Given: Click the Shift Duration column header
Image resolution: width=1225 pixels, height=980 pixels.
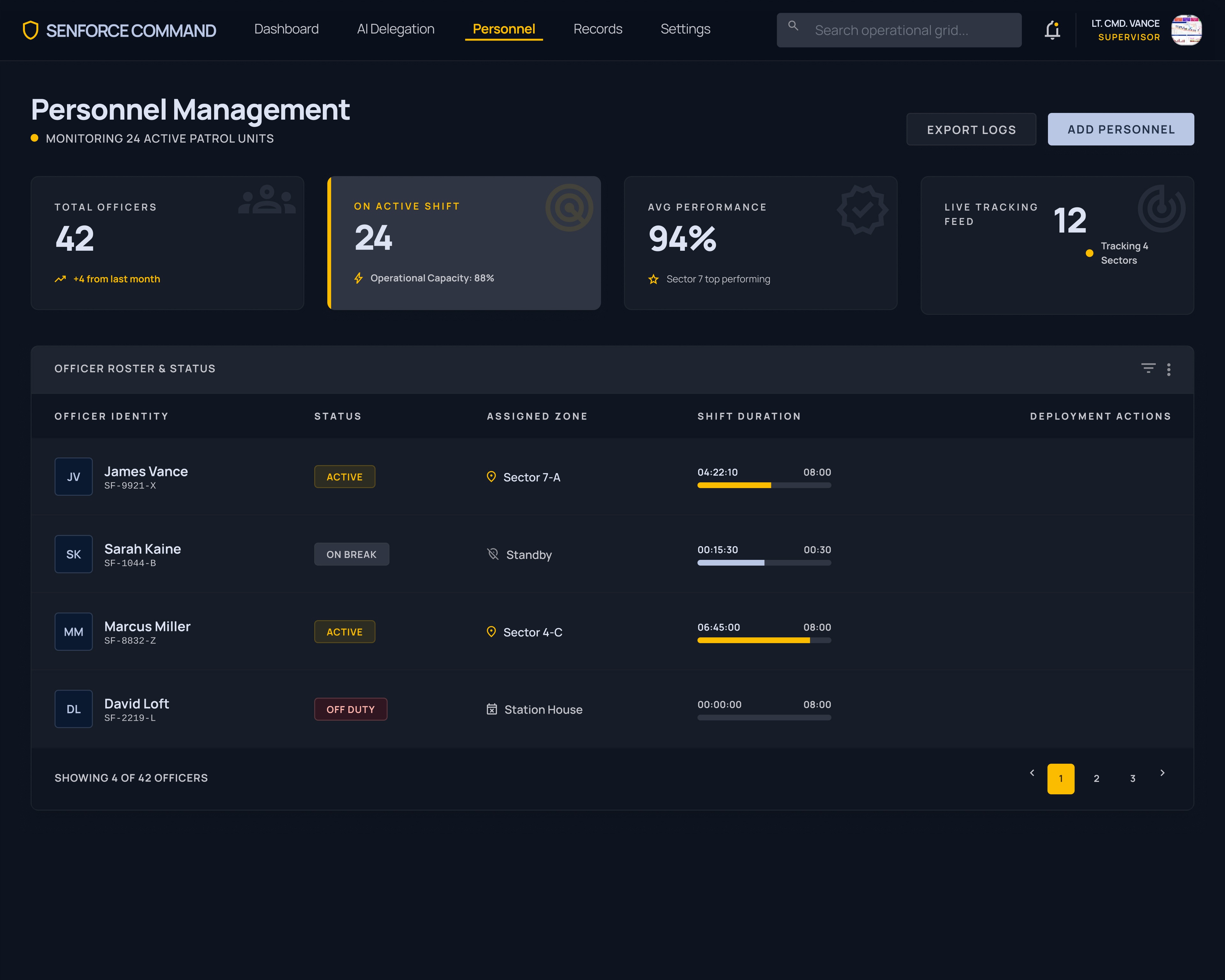Looking at the screenshot, I should [x=749, y=416].
